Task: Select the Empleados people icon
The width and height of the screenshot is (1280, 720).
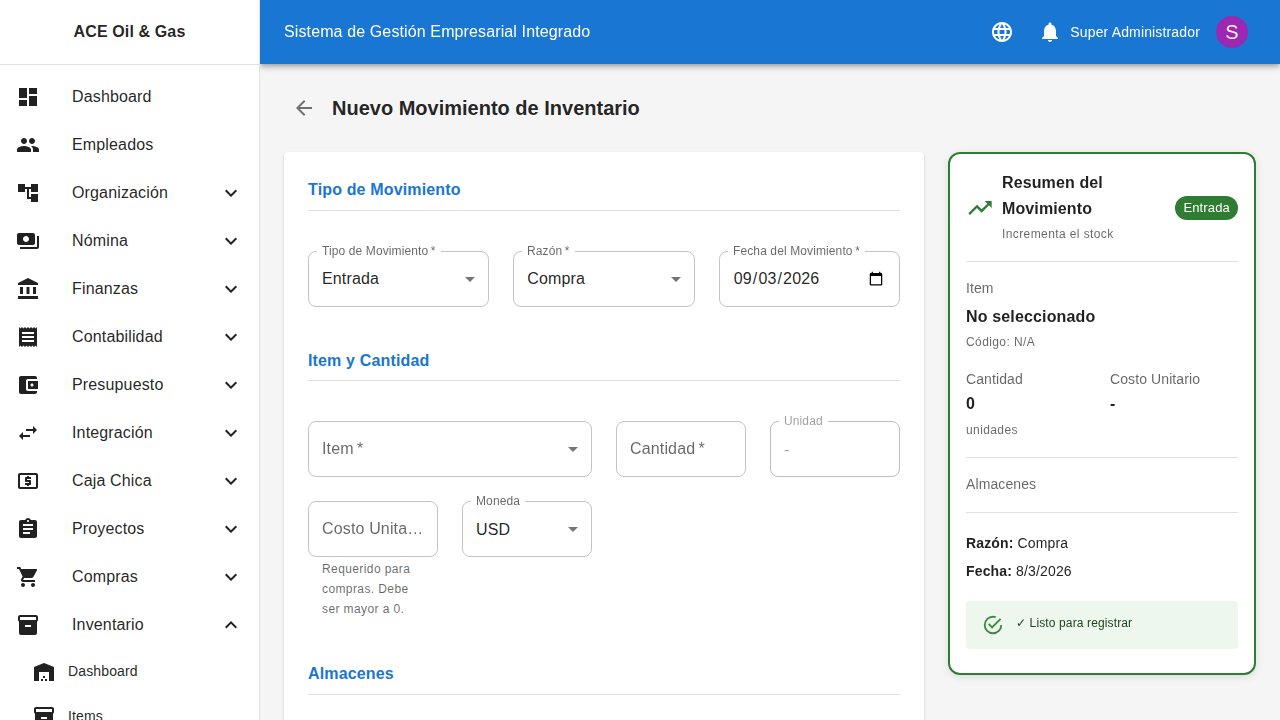Action: pyautogui.click(x=28, y=144)
